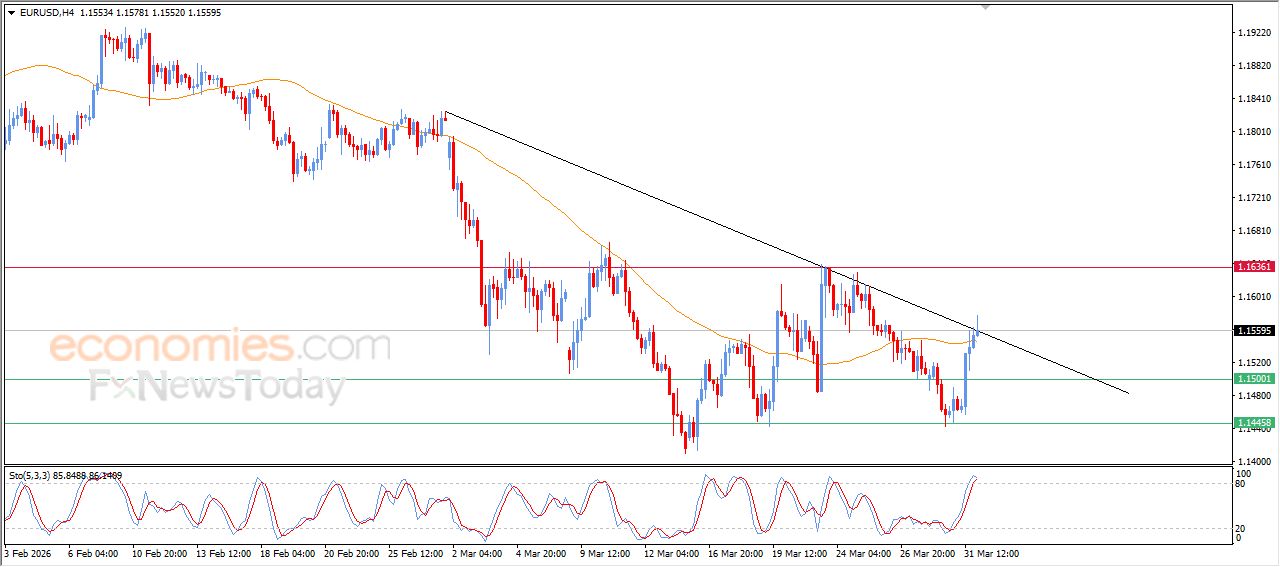The width and height of the screenshot is (1280, 567).
Task: Click the chart shift marker on top border
Action: (985, 6)
